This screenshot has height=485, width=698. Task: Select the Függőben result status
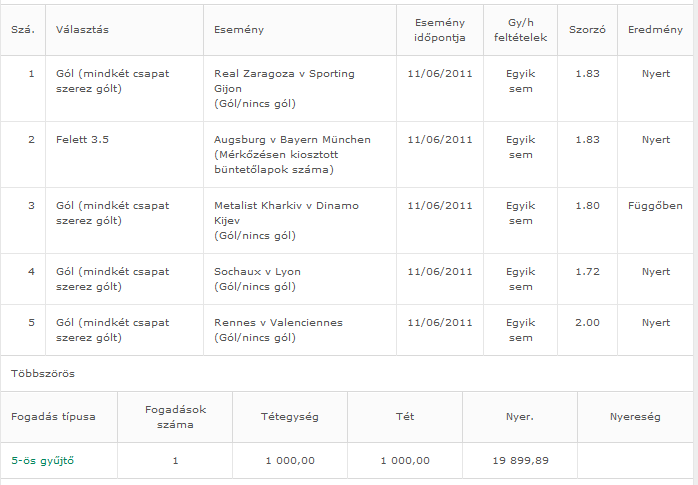click(x=656, y=206)
